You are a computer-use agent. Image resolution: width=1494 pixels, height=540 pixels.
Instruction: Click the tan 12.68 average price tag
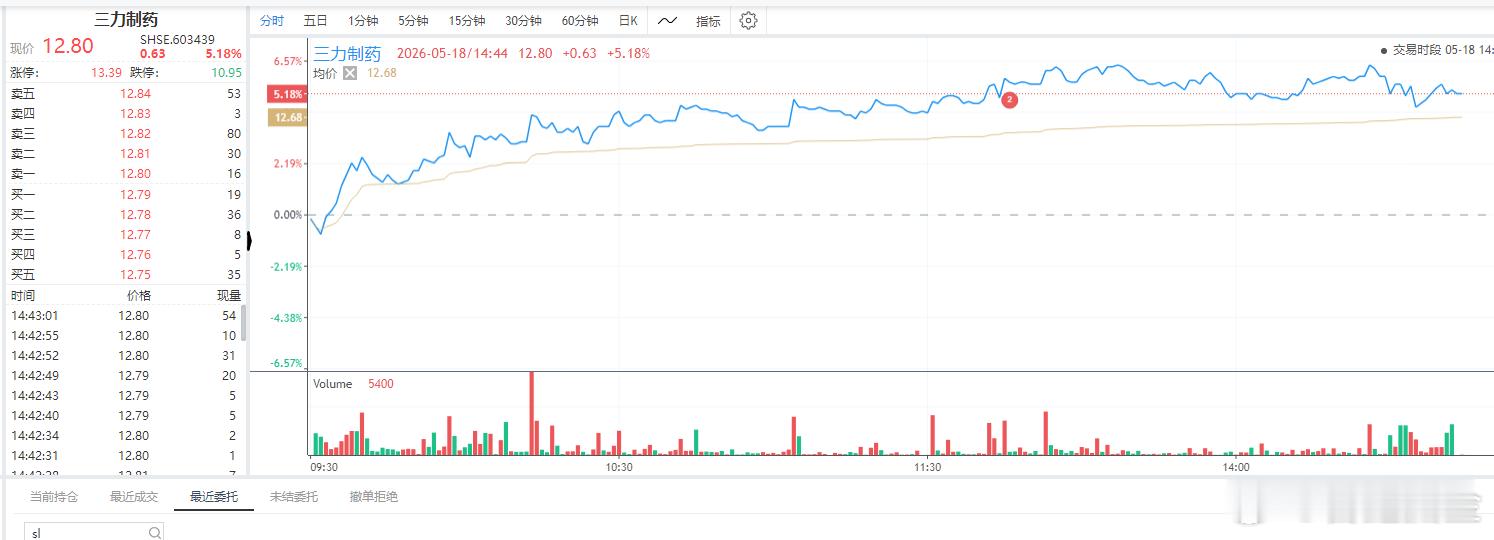click(288, 117)
